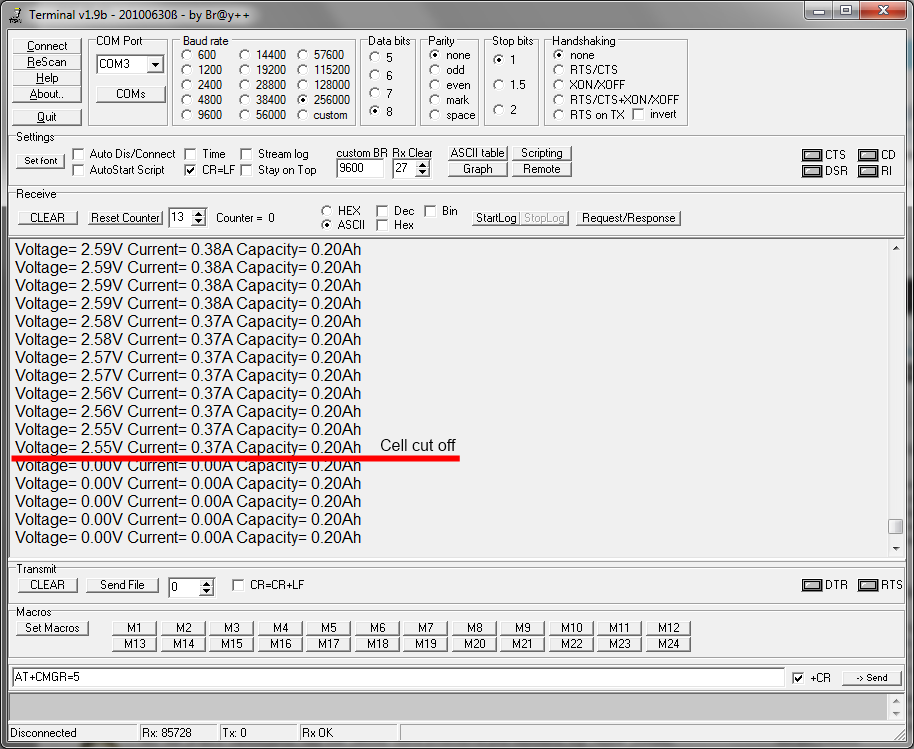Click the Remote button

(542, 169)
